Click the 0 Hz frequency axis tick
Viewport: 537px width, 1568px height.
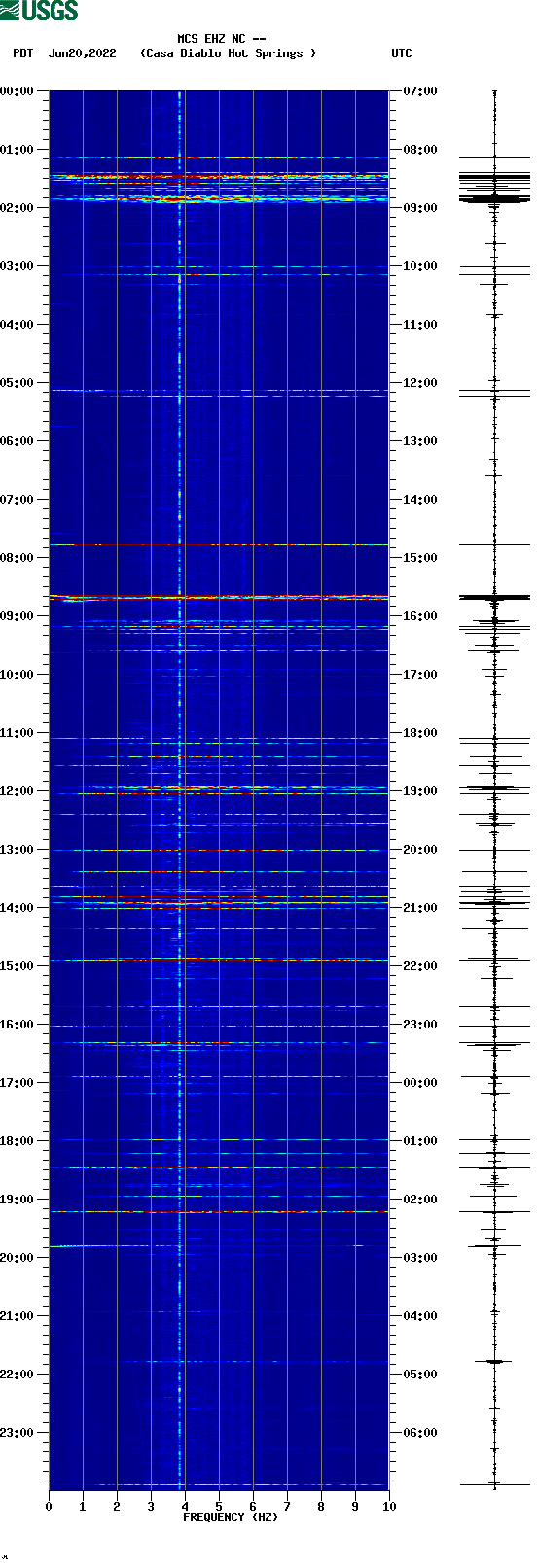[49, 1507]
